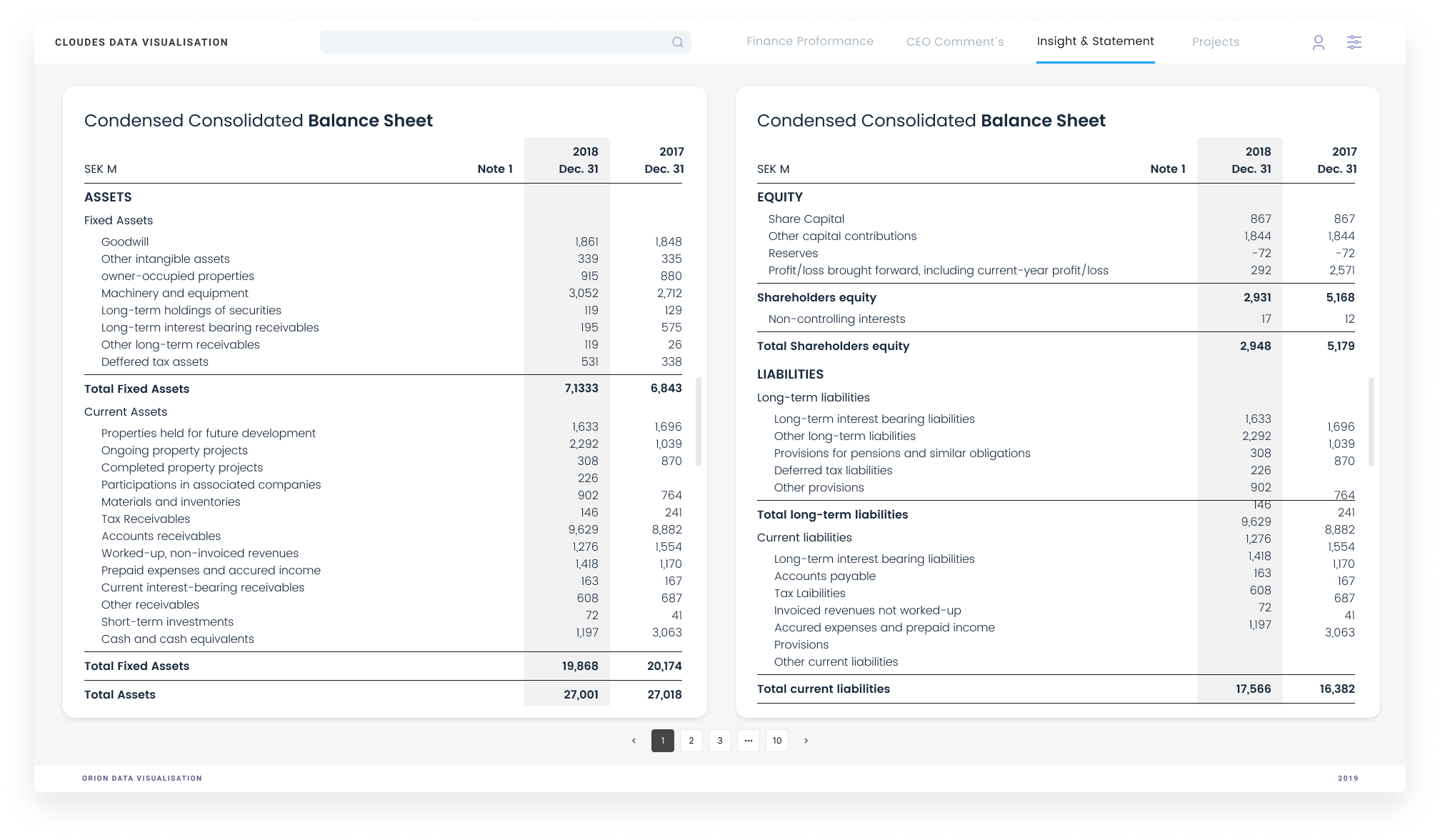This screenshot has height=840, width=1440.
Task: Click page 1 pagination button
Action: (662, 741)
